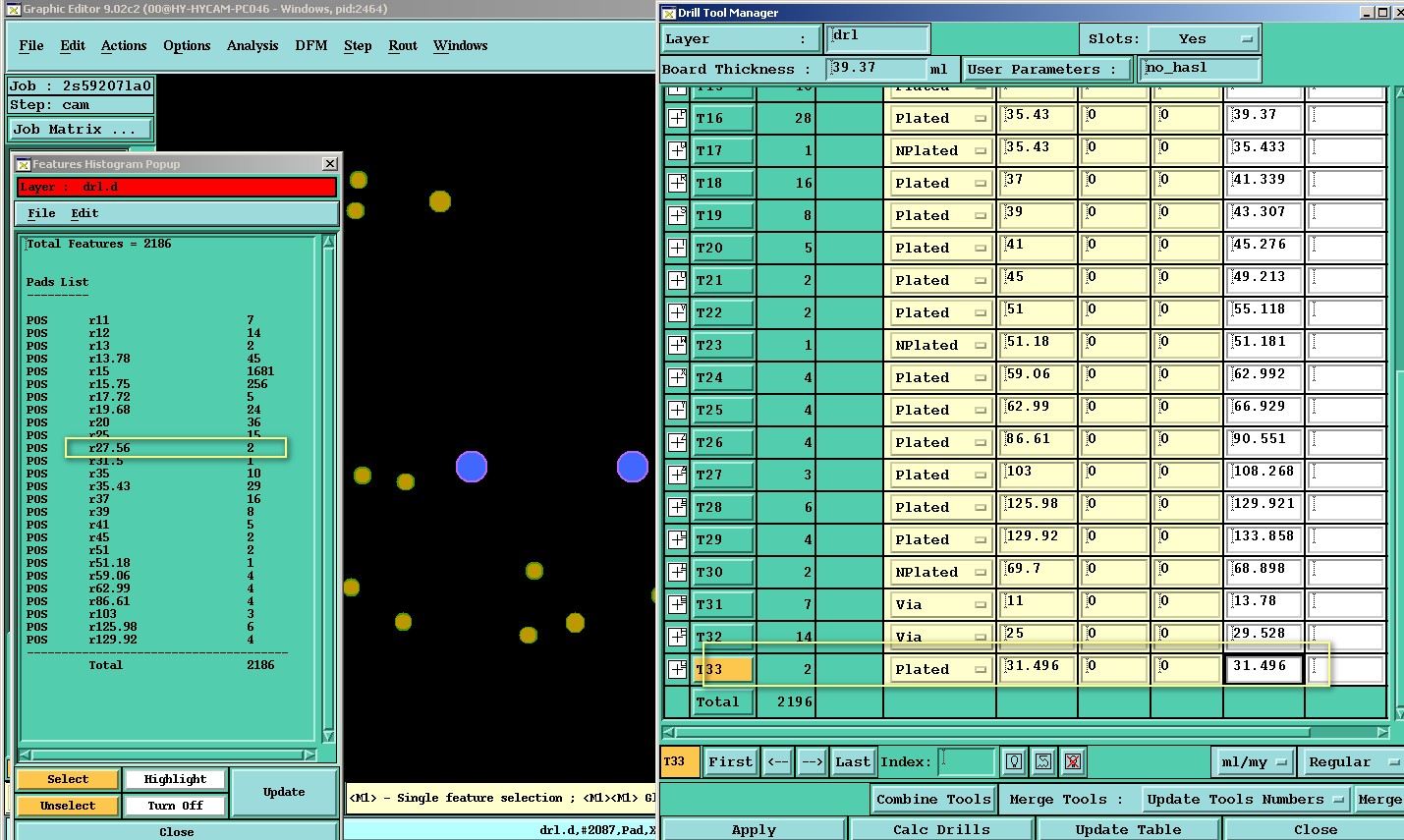1404x840 pixels.
Task: Click the Last navigation button
Action: coord(853,761)
